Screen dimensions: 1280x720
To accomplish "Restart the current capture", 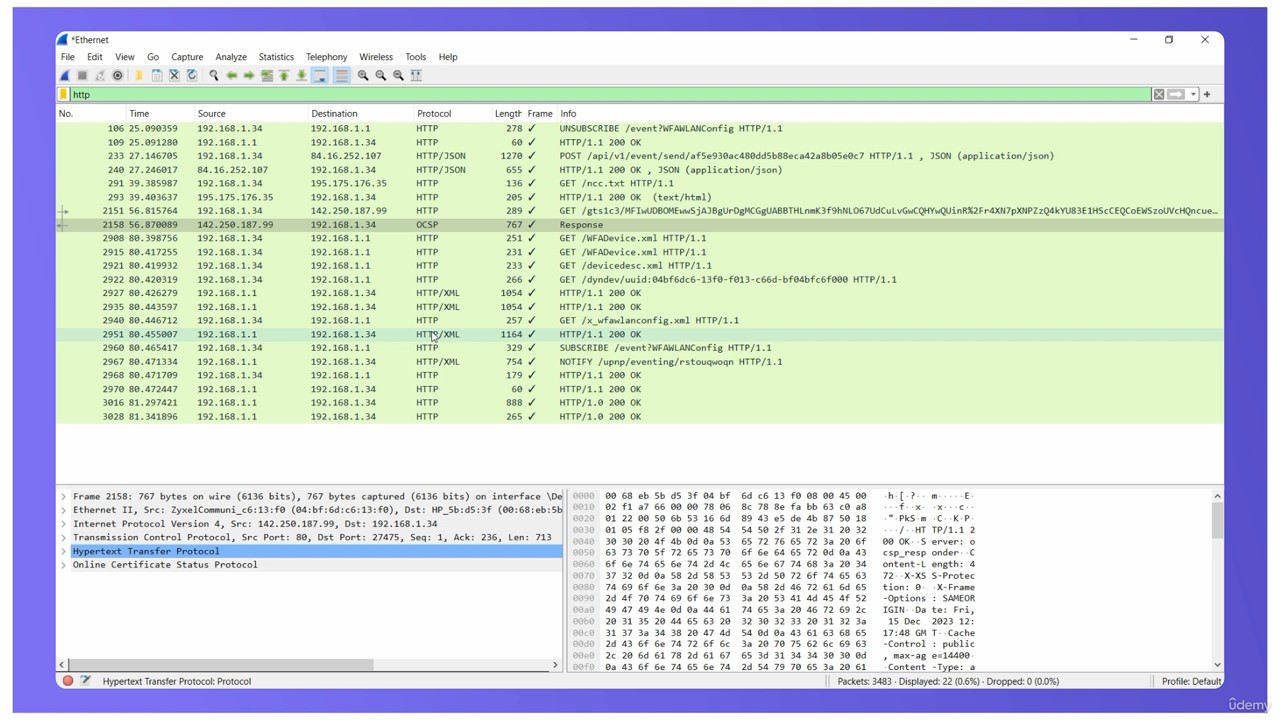I will (x=100, y=75).
